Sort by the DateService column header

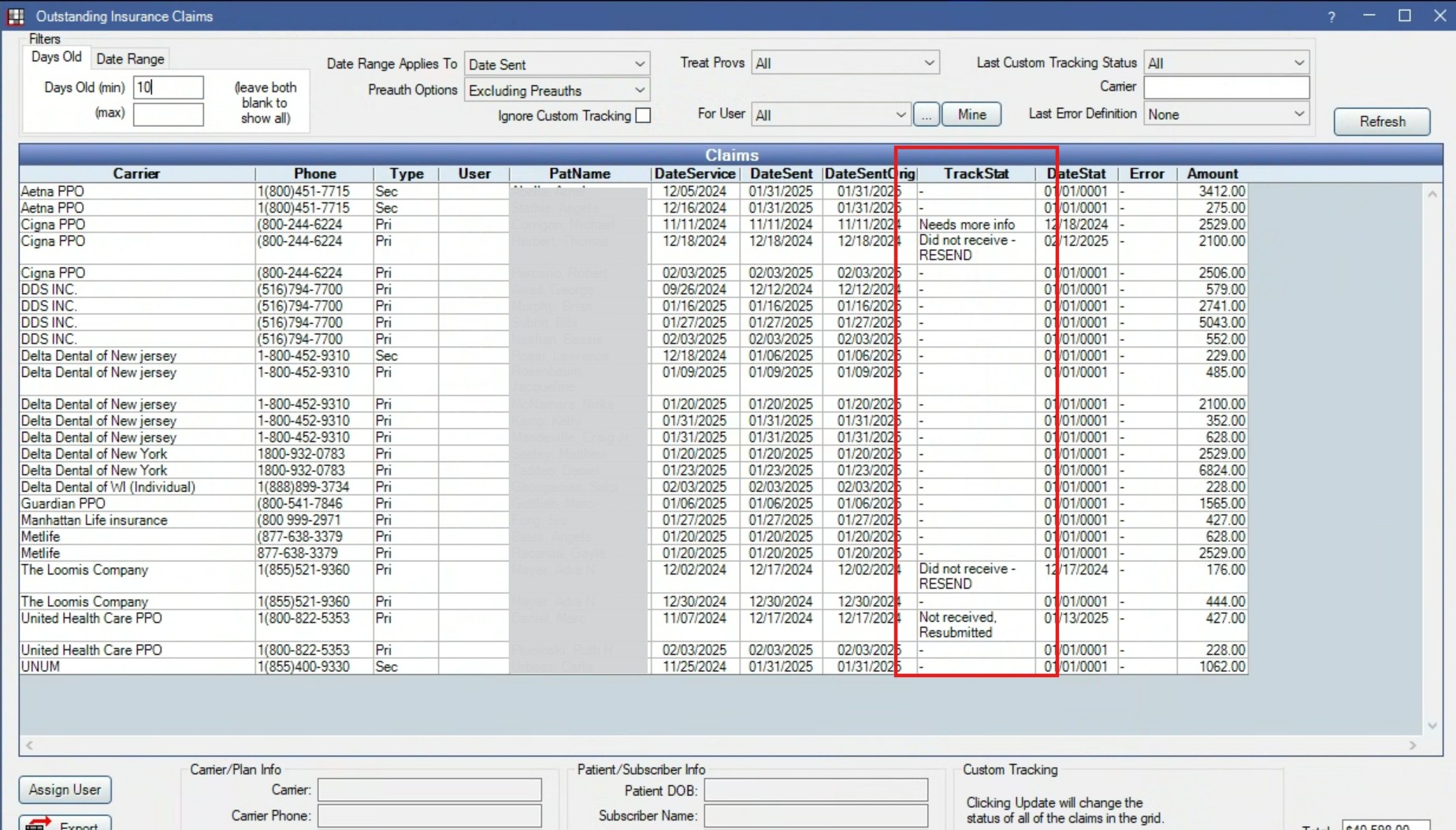point(695,174)
